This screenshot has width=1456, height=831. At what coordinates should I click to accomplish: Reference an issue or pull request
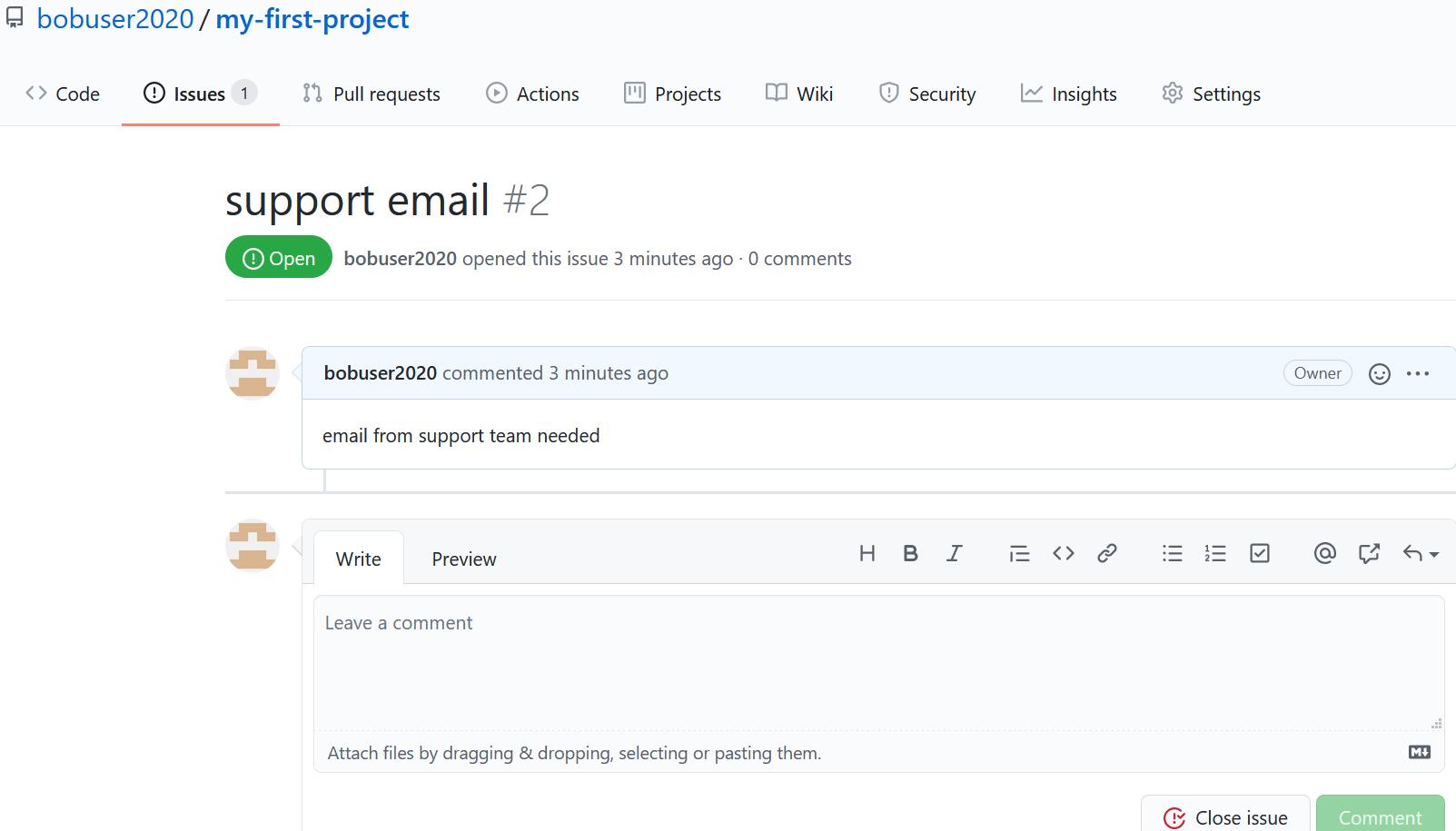(x=1369, y=553)
